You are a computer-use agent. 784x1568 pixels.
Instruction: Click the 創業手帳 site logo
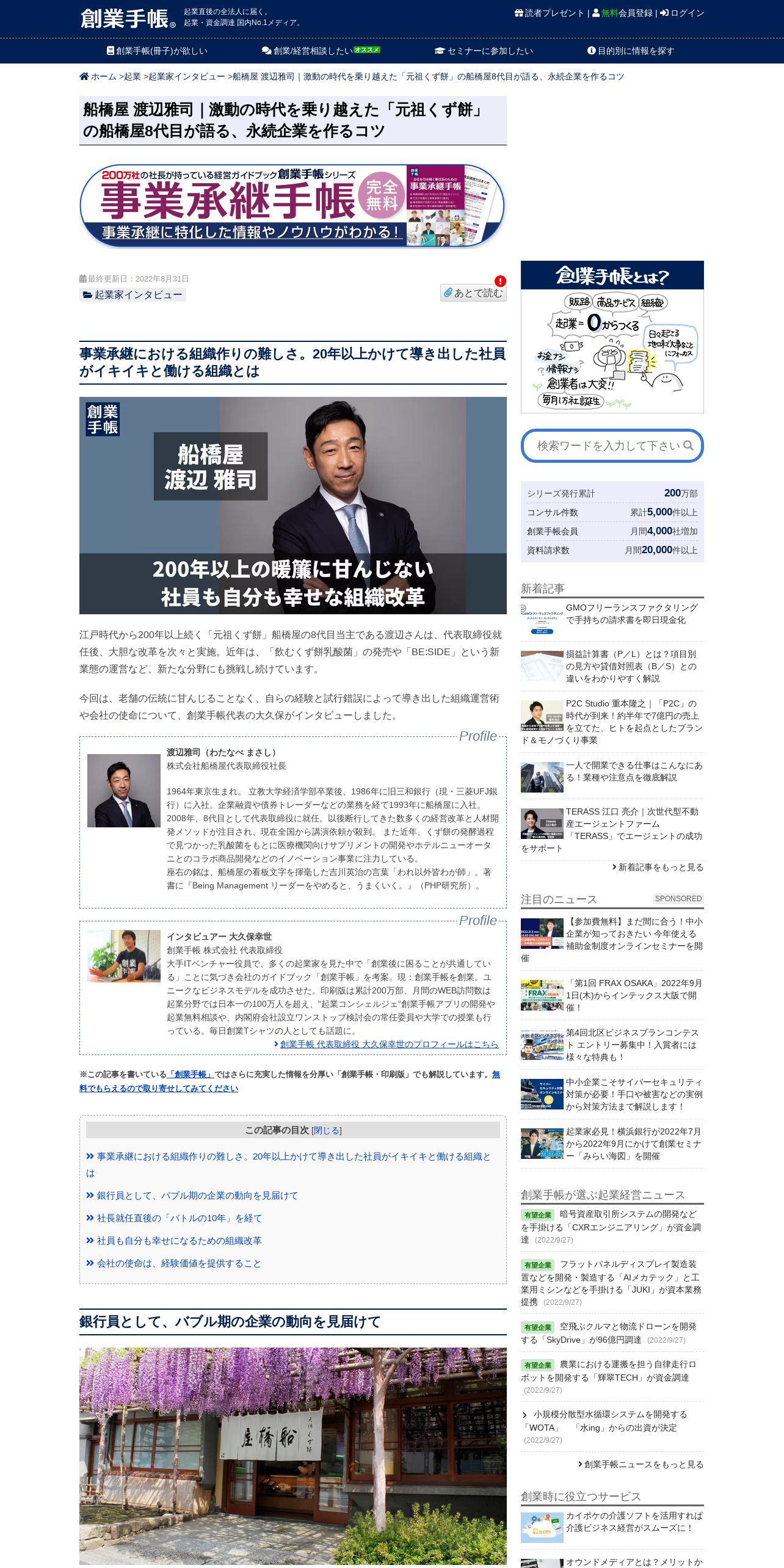(128, 18)
